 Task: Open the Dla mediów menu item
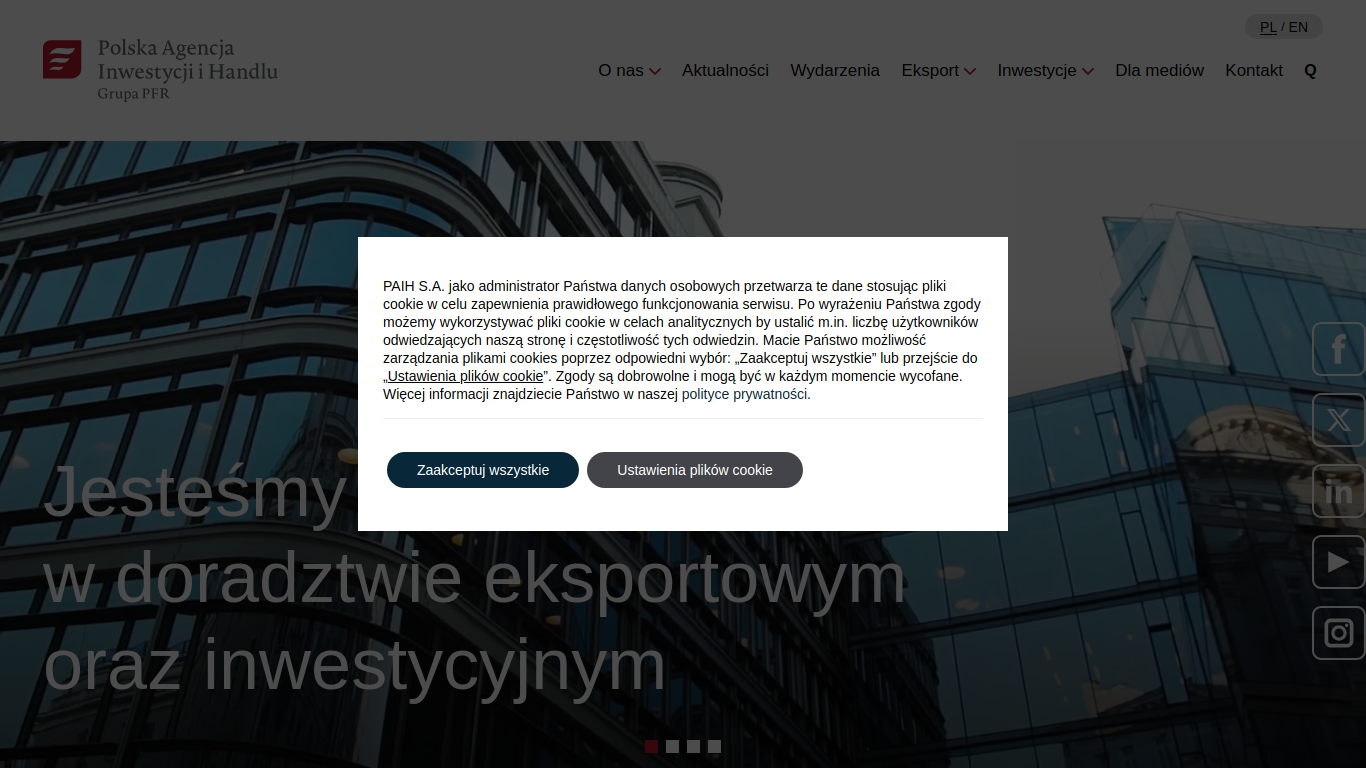(x=1159, y=70)
